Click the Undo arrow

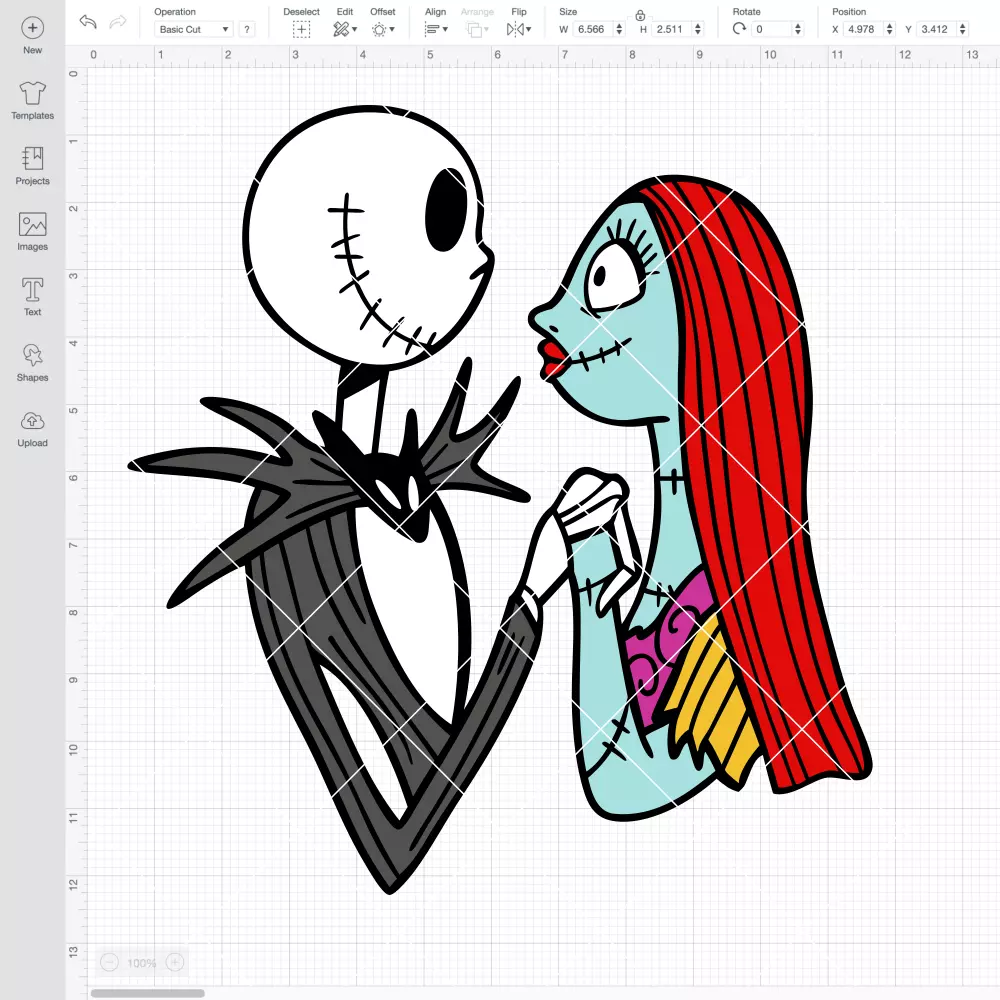point(88,22)
